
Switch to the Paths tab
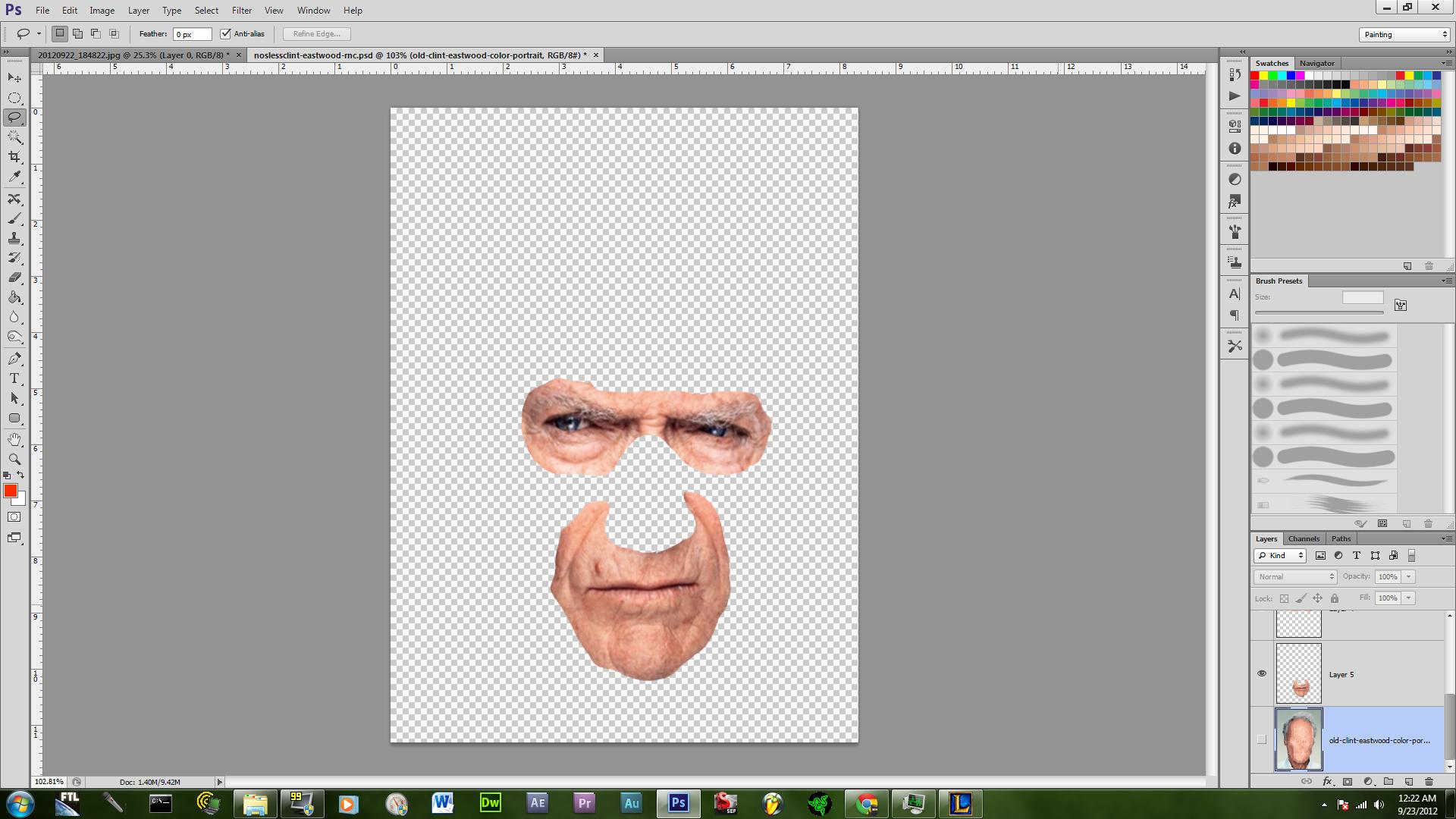point(1341,538)
